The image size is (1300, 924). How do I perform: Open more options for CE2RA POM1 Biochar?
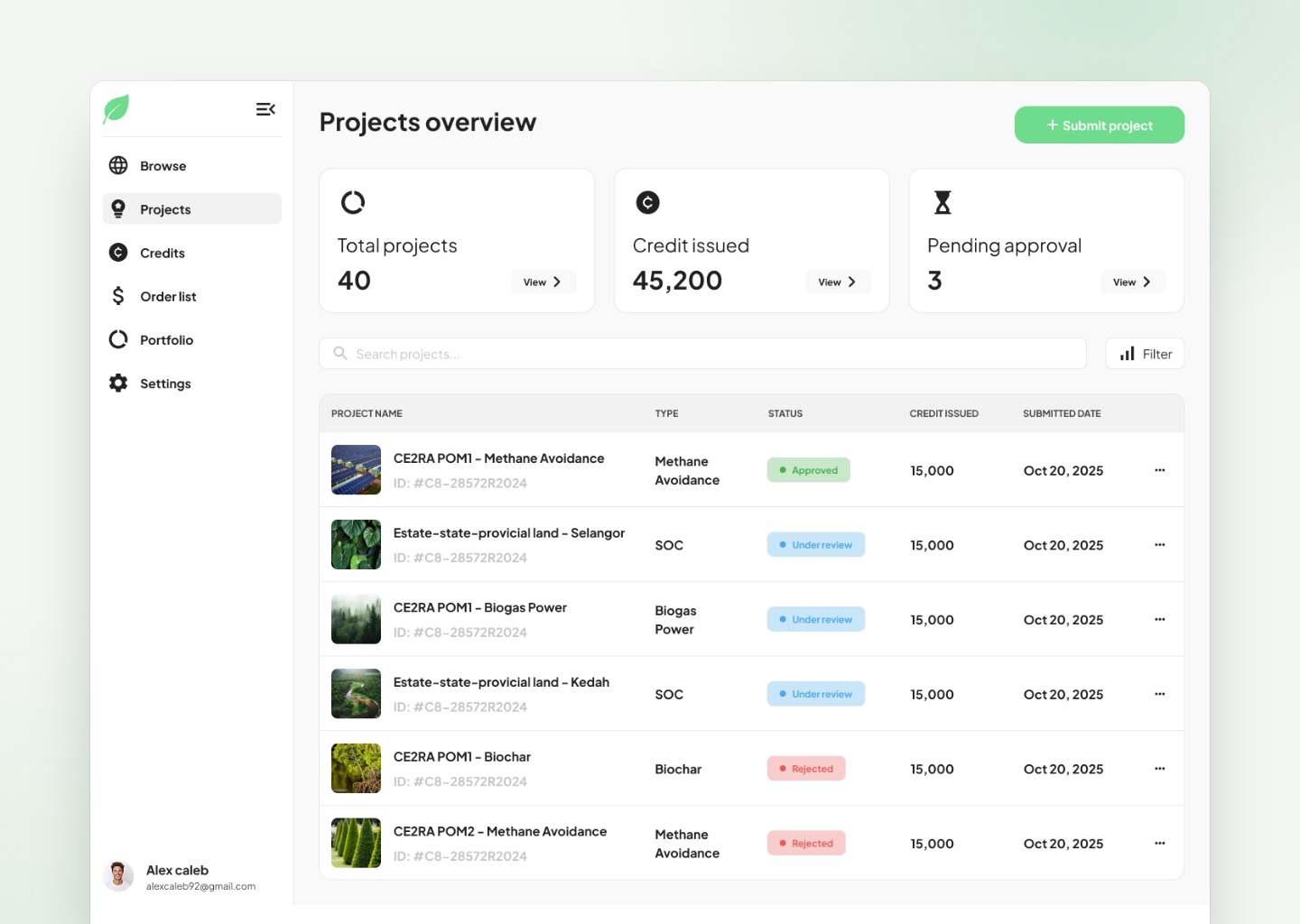pyautogui.click(x=1160, y=769)
